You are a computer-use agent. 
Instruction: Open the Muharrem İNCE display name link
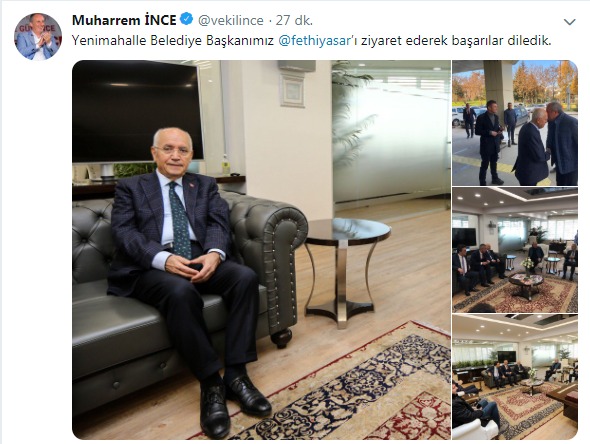coord(124,20)
